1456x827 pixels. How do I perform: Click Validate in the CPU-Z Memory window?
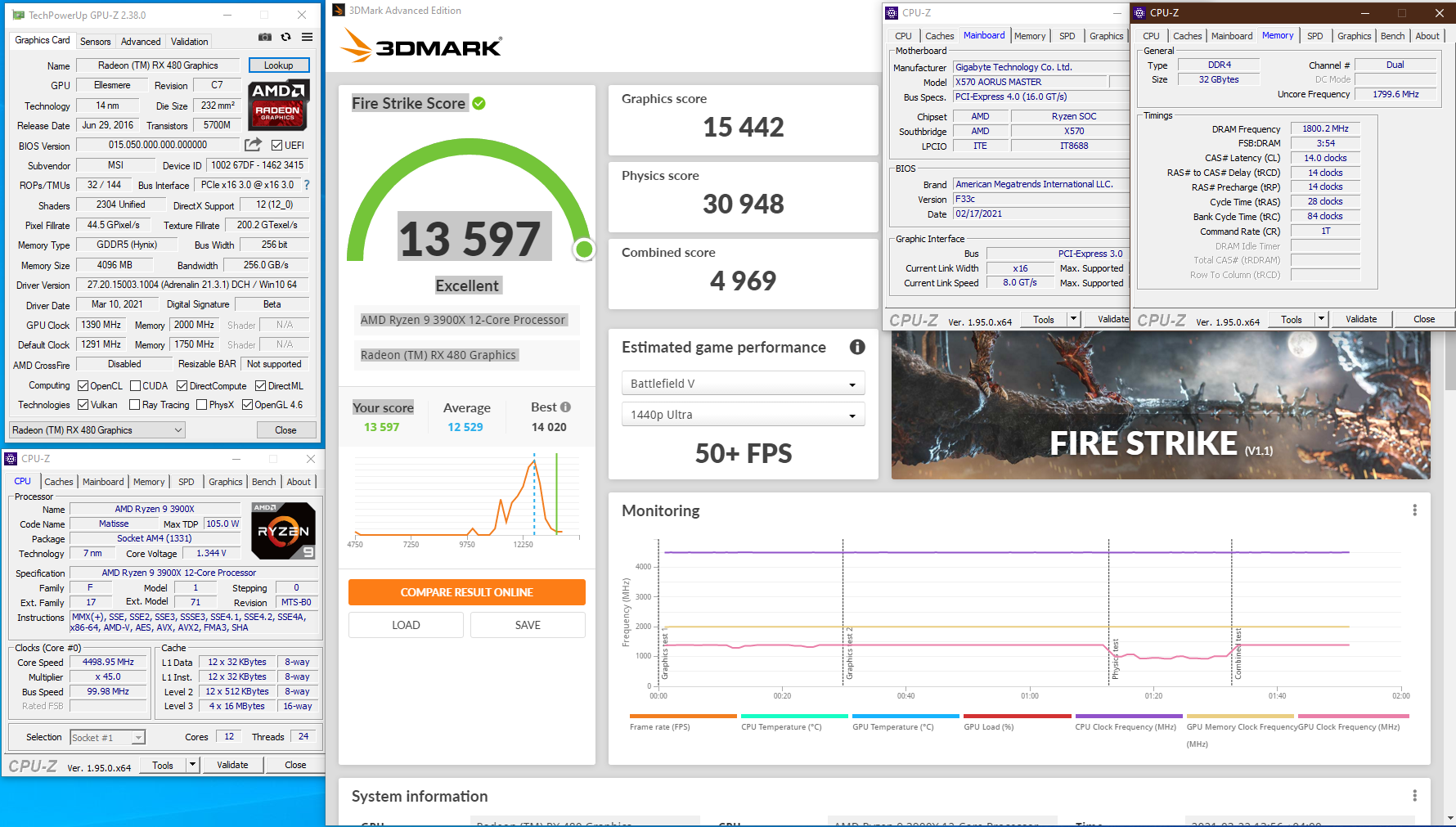(1361, 319)
